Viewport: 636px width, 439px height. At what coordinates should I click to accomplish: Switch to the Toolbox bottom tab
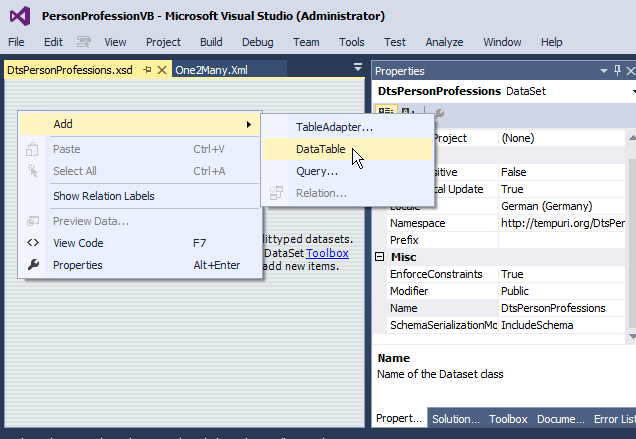pyautogui.click(x=508, y=419)
